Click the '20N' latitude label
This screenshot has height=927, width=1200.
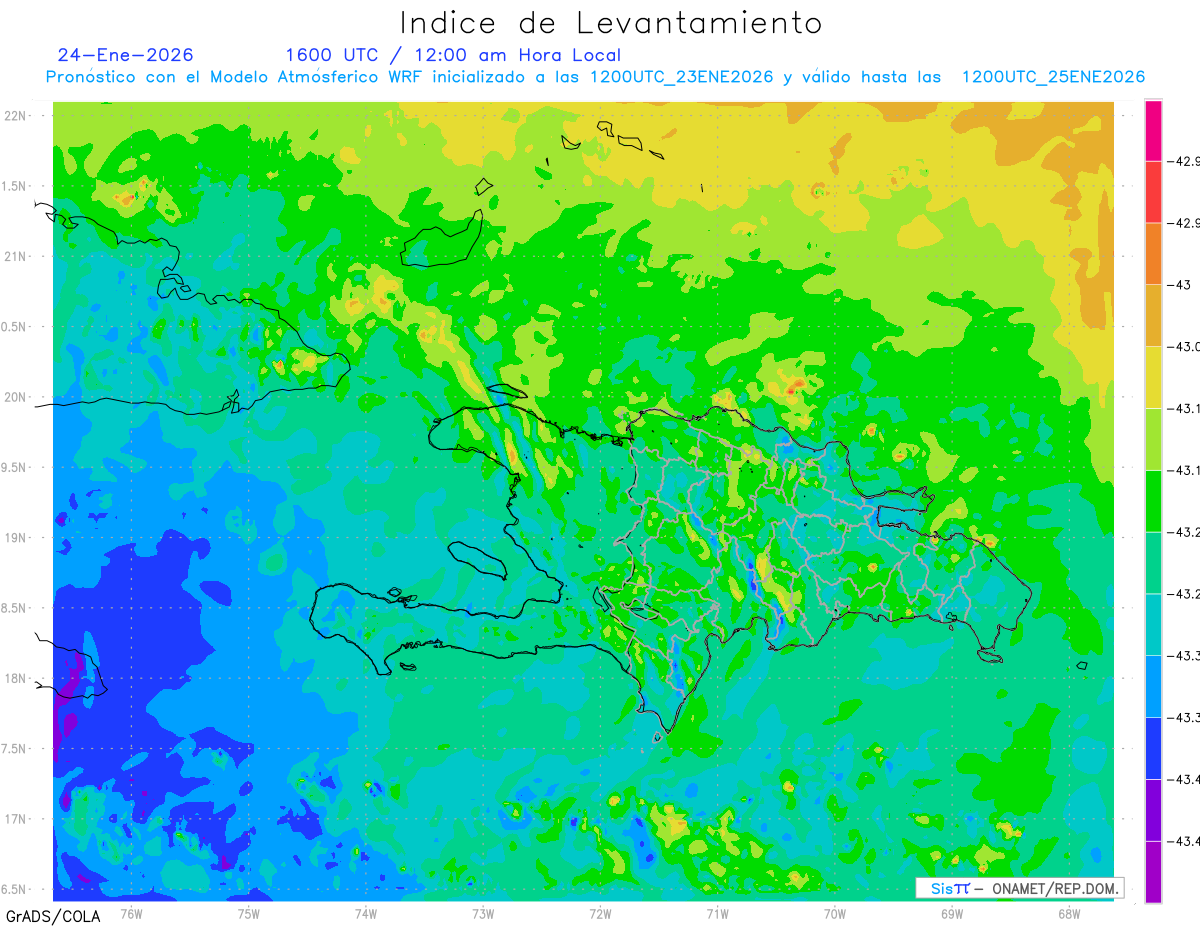16,397
